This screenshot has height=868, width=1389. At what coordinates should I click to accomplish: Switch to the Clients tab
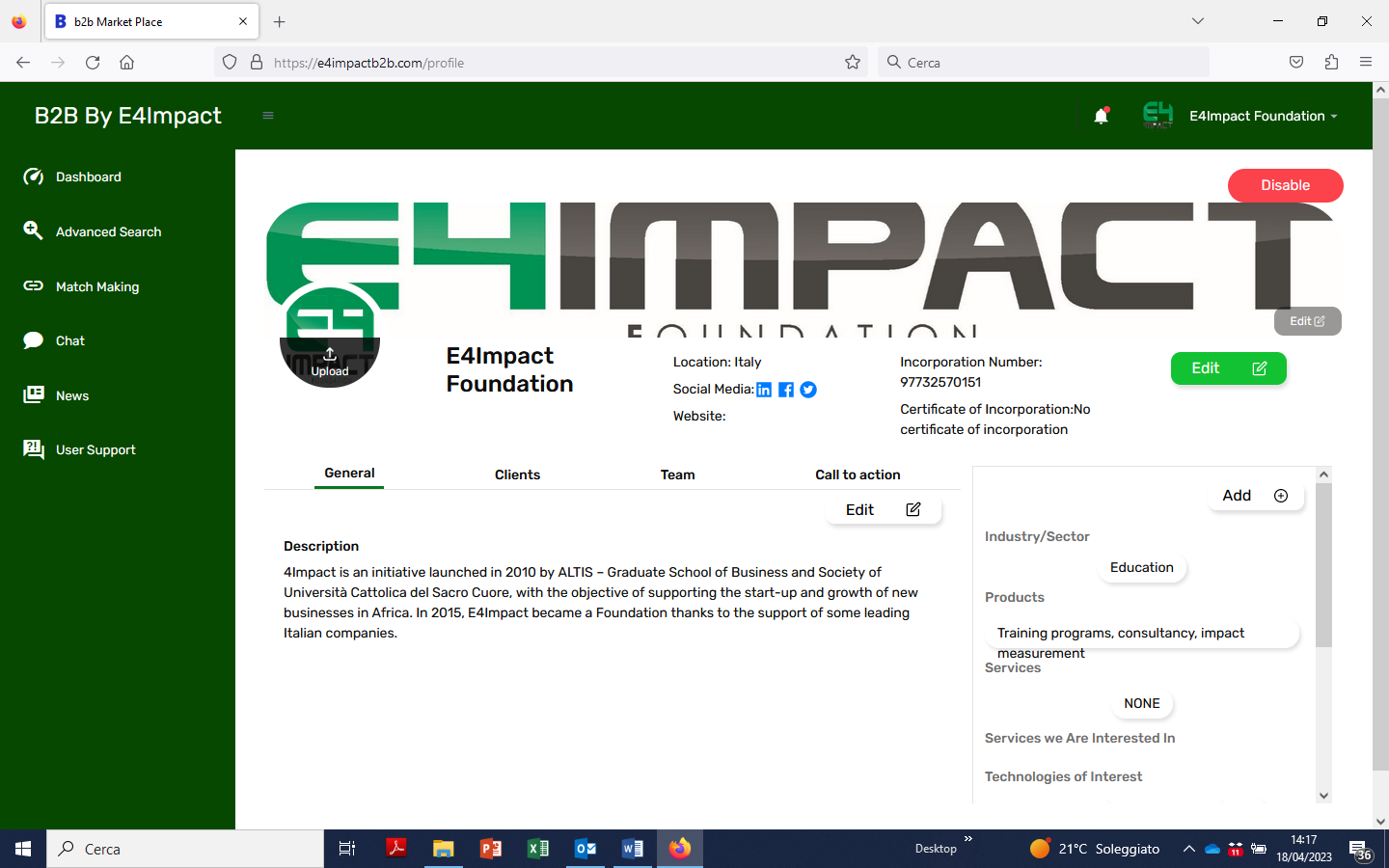(517, 475)
